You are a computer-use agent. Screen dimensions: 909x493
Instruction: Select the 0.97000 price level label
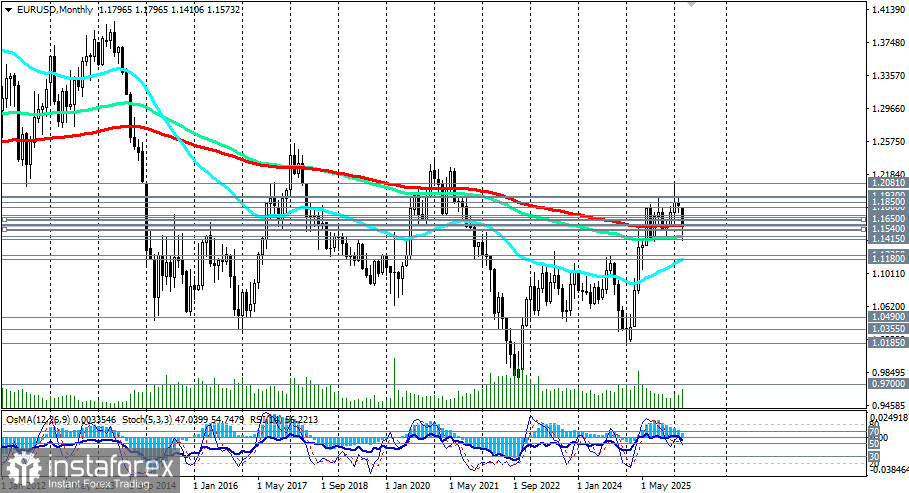pyautogui.click(x=888, y=384)
